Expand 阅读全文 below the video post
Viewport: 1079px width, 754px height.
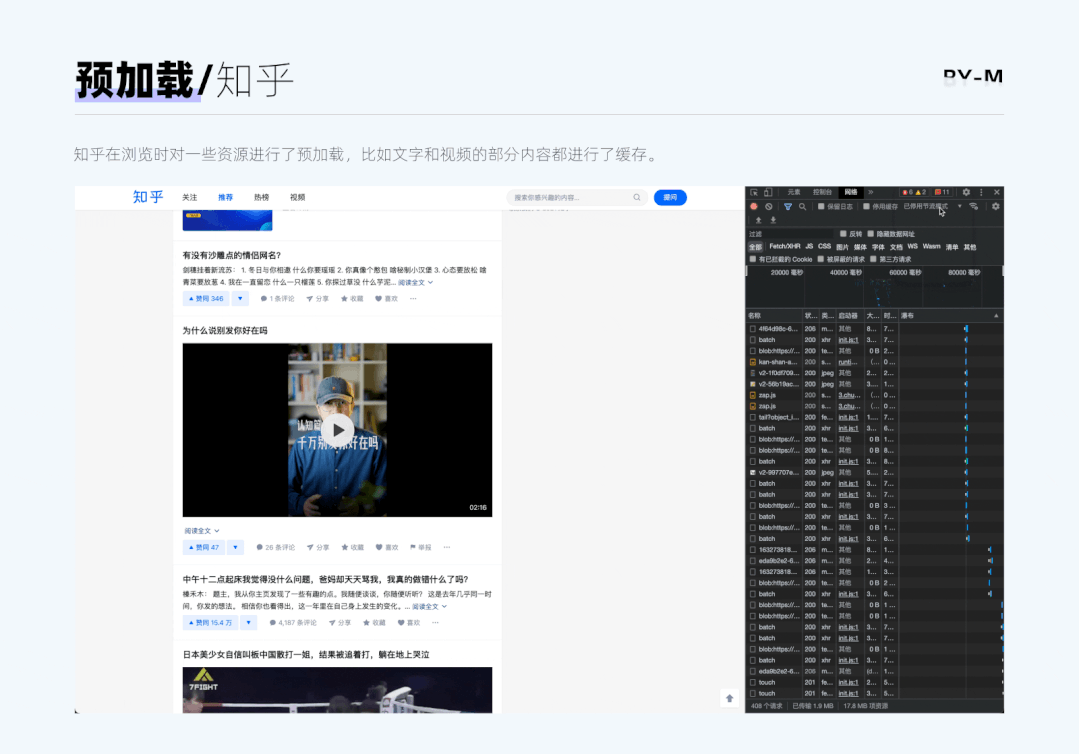[202, 531]
